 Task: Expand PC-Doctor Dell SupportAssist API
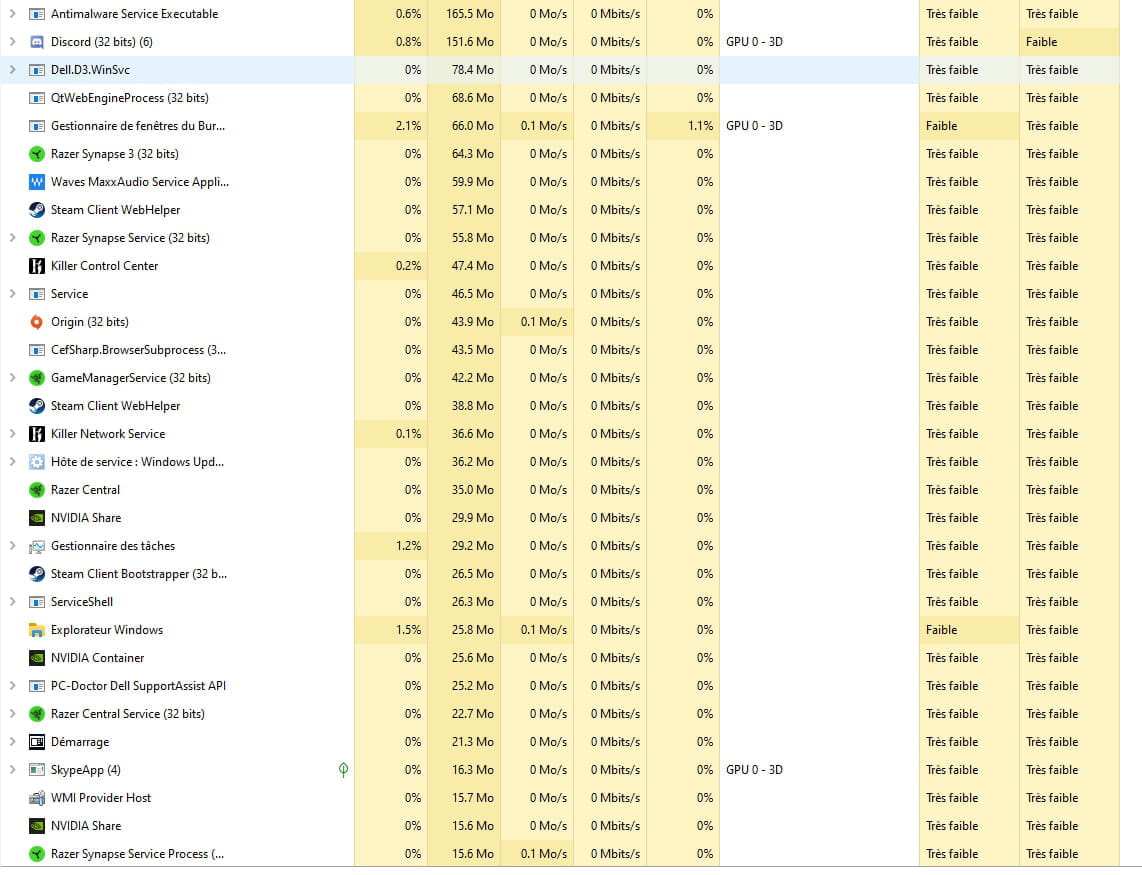(12, 686)
